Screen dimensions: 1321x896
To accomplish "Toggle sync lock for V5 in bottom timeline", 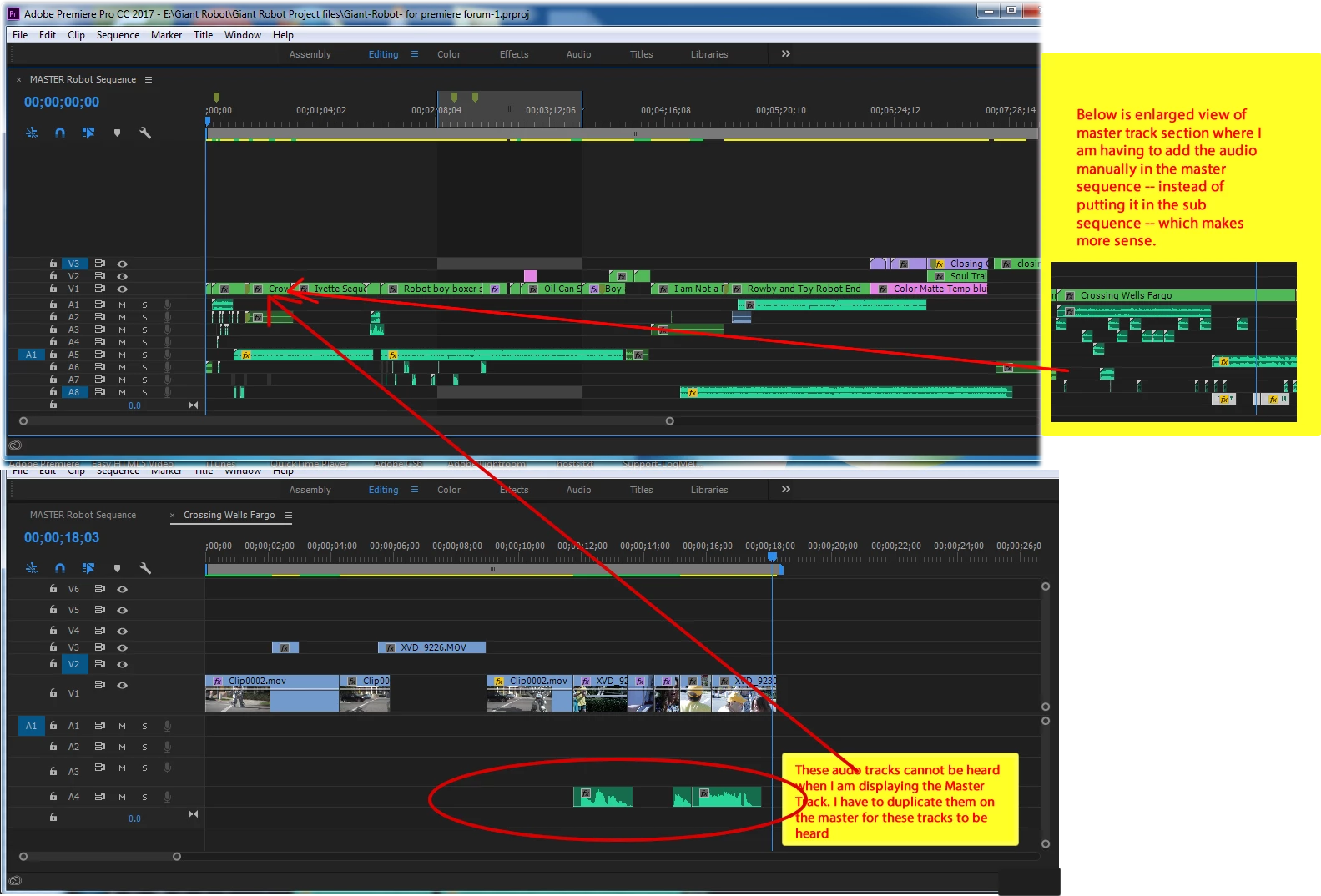I will coord(100,610).
